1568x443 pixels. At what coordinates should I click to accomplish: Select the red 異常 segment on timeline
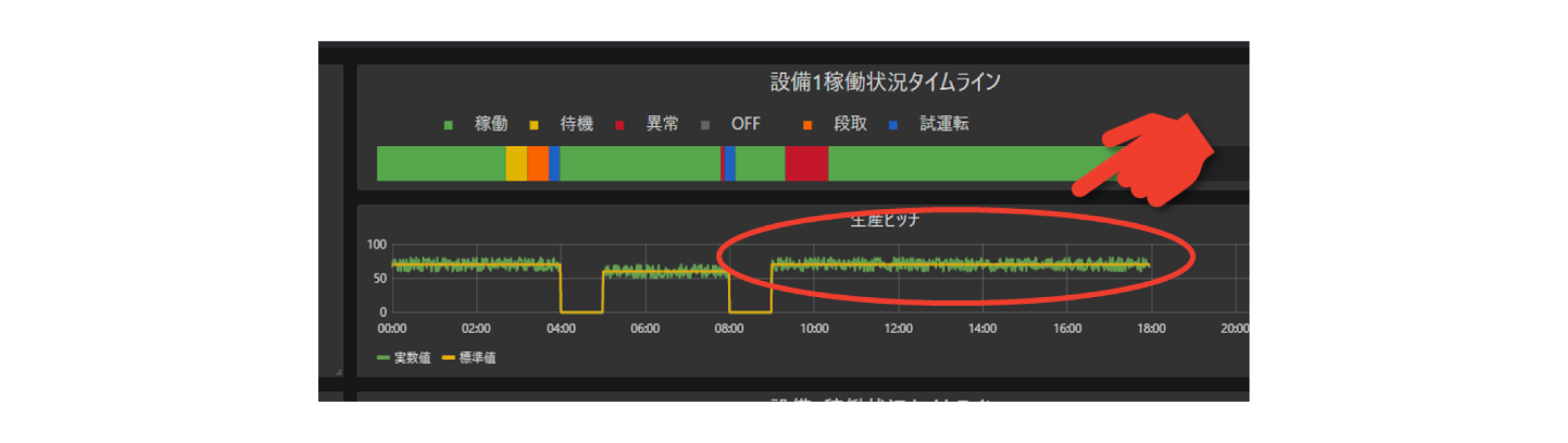point(807,163)
